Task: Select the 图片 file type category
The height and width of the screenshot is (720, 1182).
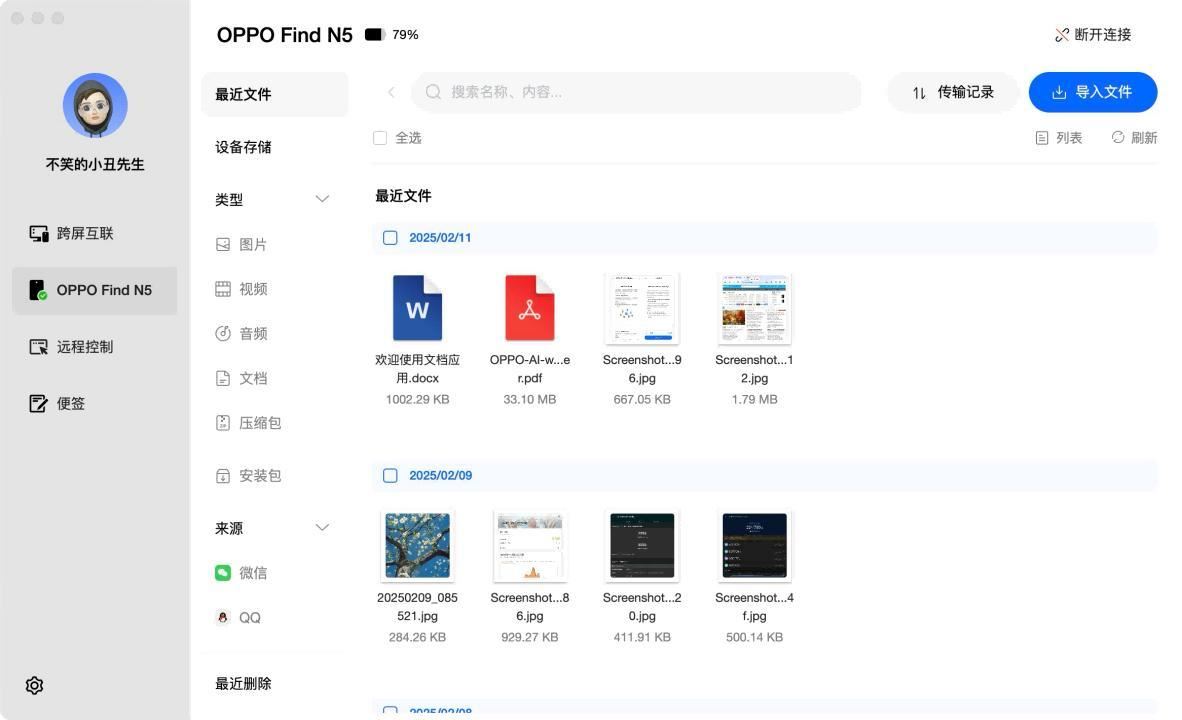Action: 252,244
